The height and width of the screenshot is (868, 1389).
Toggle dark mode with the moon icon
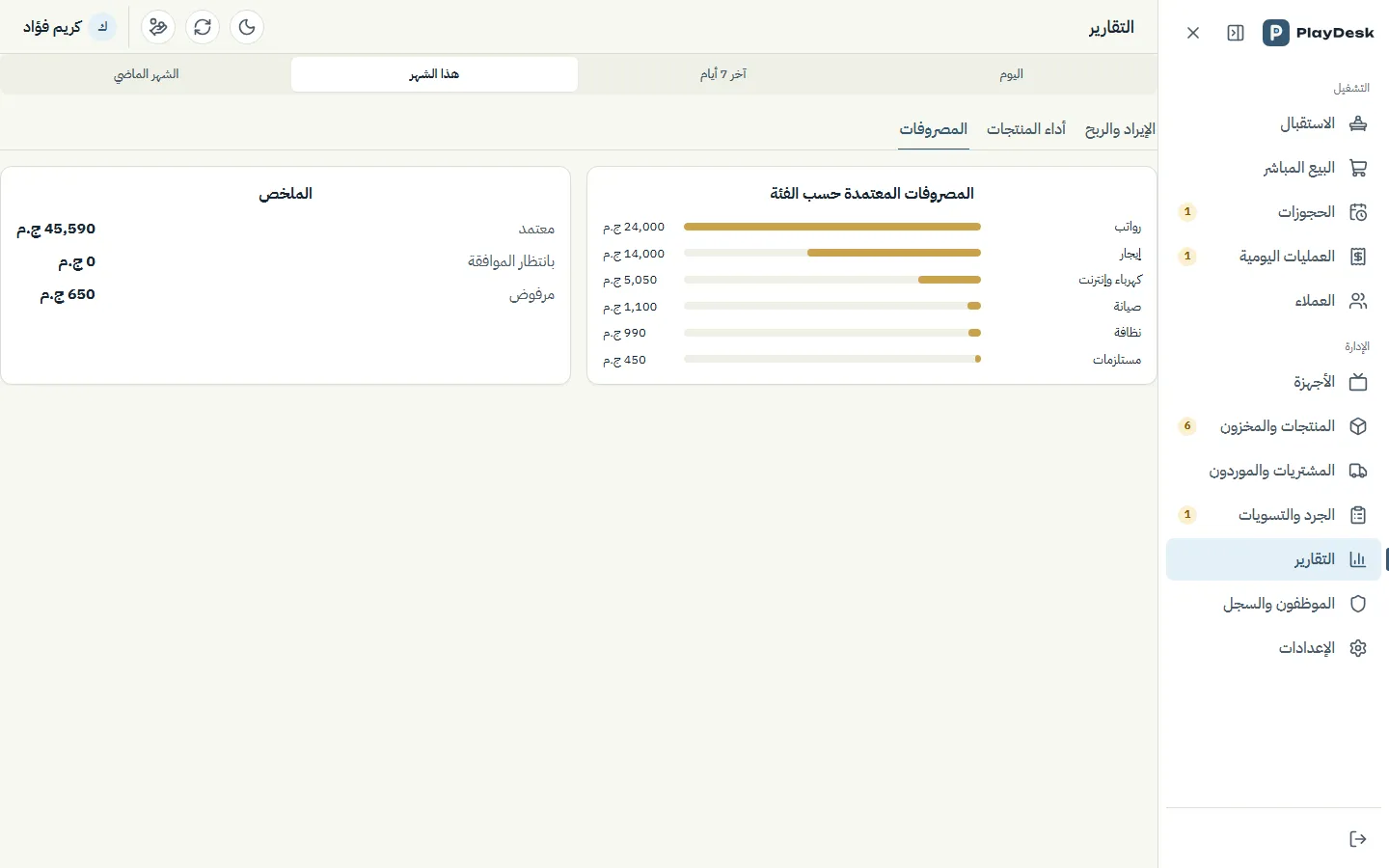pyautogui.click(x=247, y=27)
